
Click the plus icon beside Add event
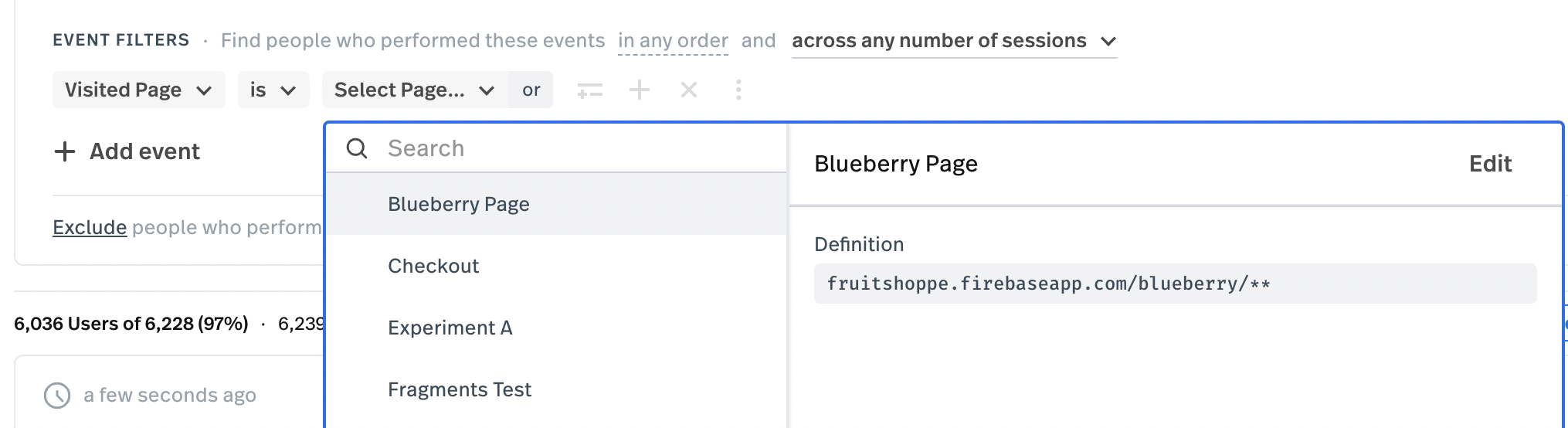click(x=65, y=151)
